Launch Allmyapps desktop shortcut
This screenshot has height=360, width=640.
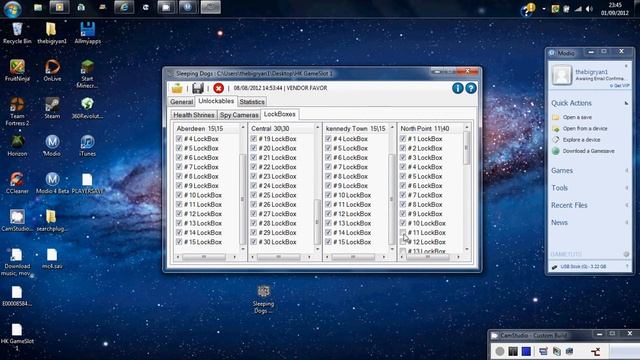click(87, 33)
